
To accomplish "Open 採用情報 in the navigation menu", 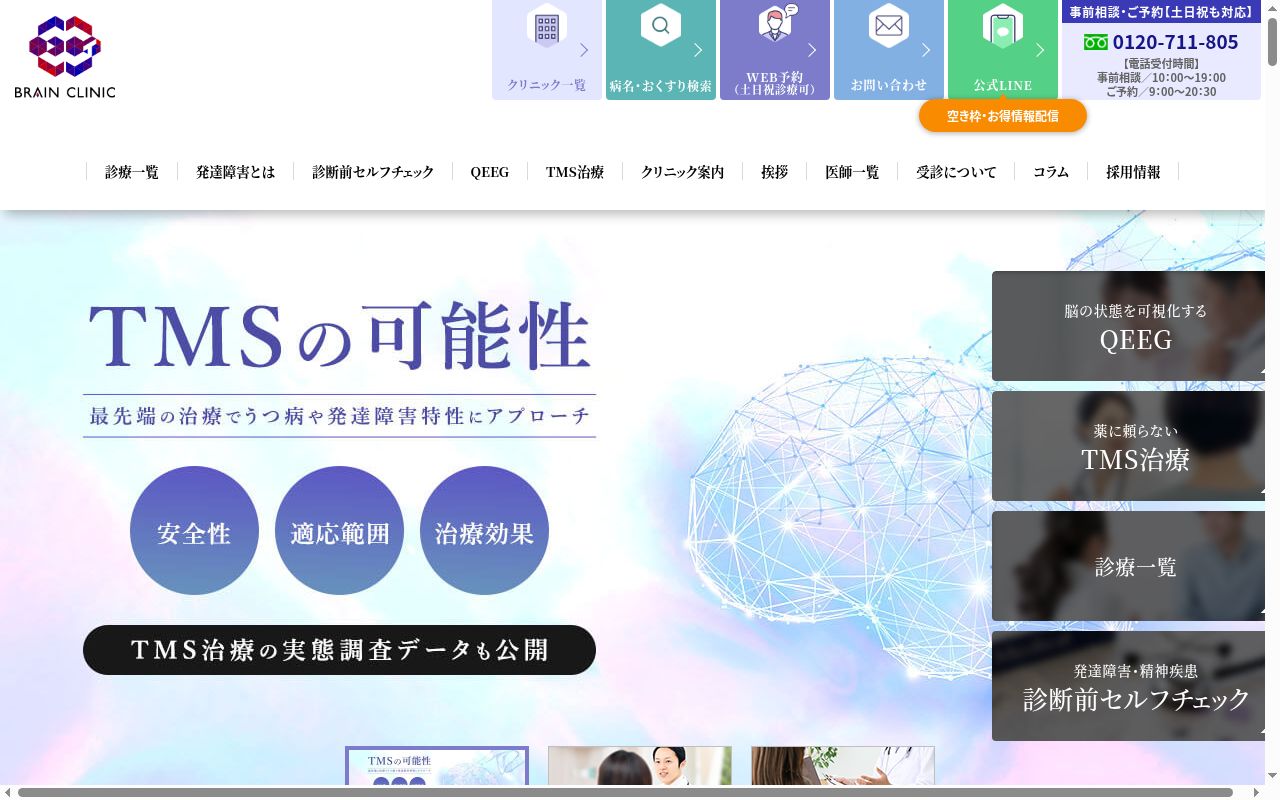I will pos(1133,172).
